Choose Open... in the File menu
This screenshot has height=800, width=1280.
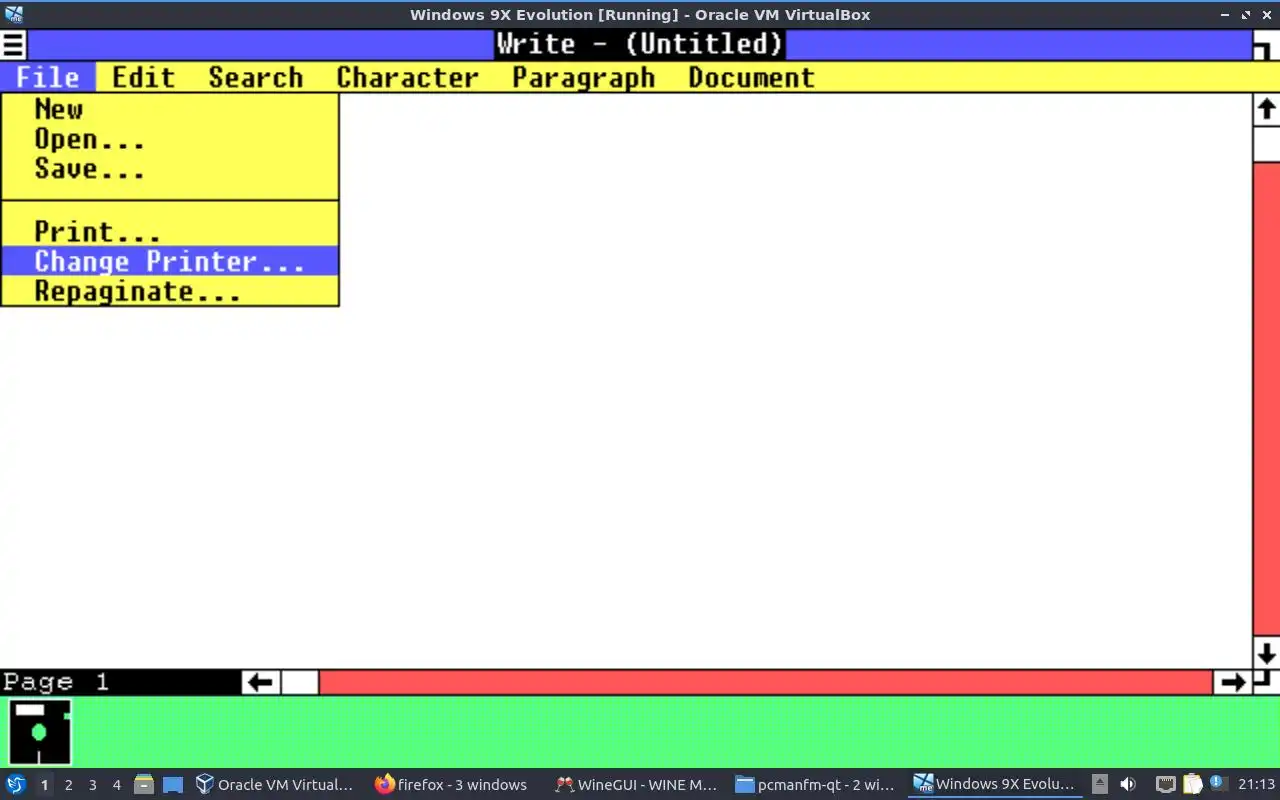pos(170,139)
